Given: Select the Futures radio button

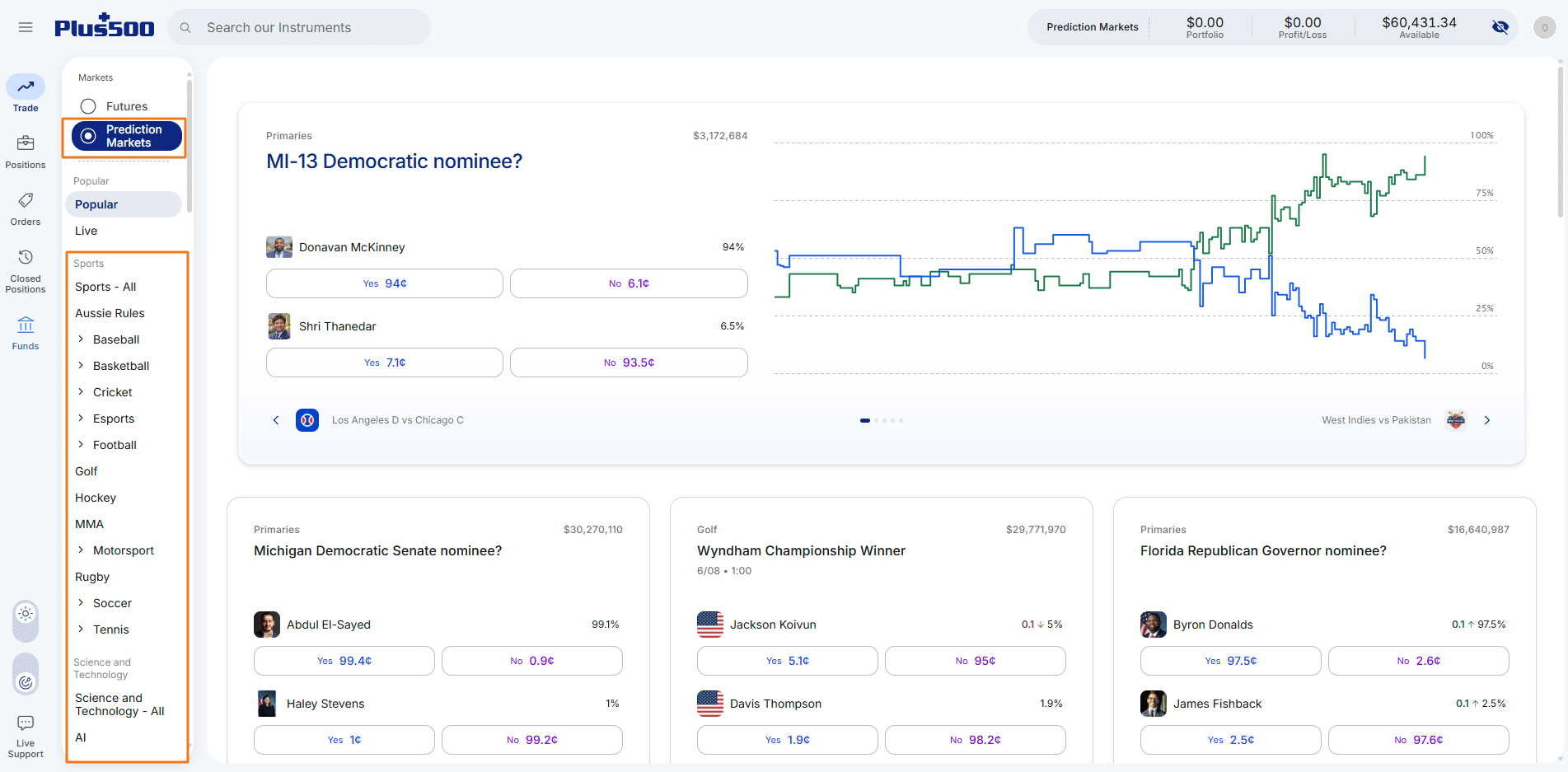Looking at the screenshot, I should 88,106.
